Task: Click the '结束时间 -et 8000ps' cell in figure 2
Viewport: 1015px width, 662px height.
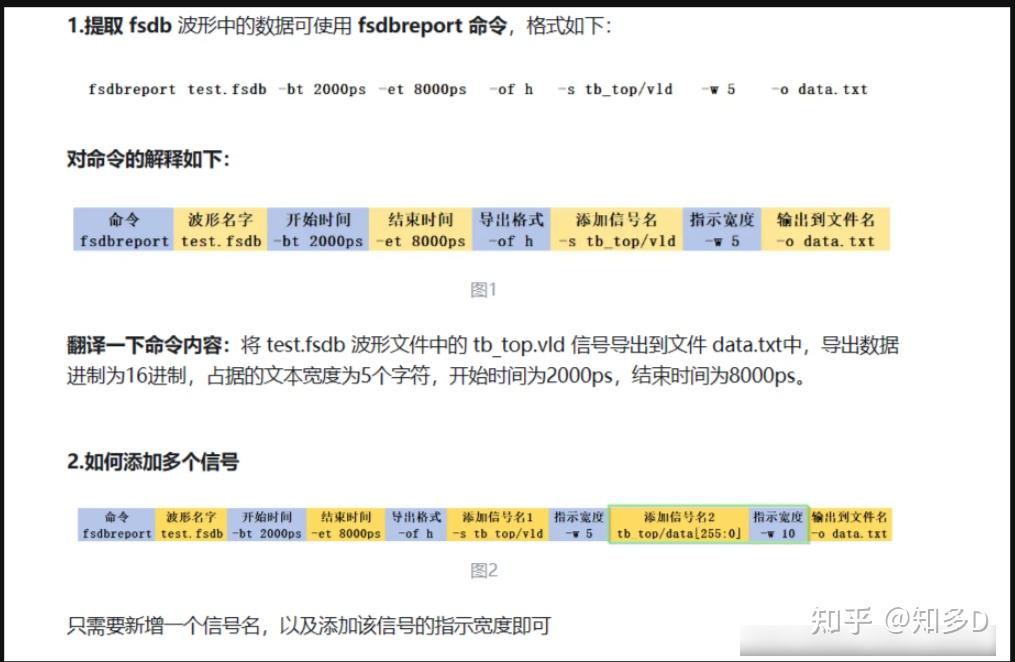Action: tap(346, 525)
